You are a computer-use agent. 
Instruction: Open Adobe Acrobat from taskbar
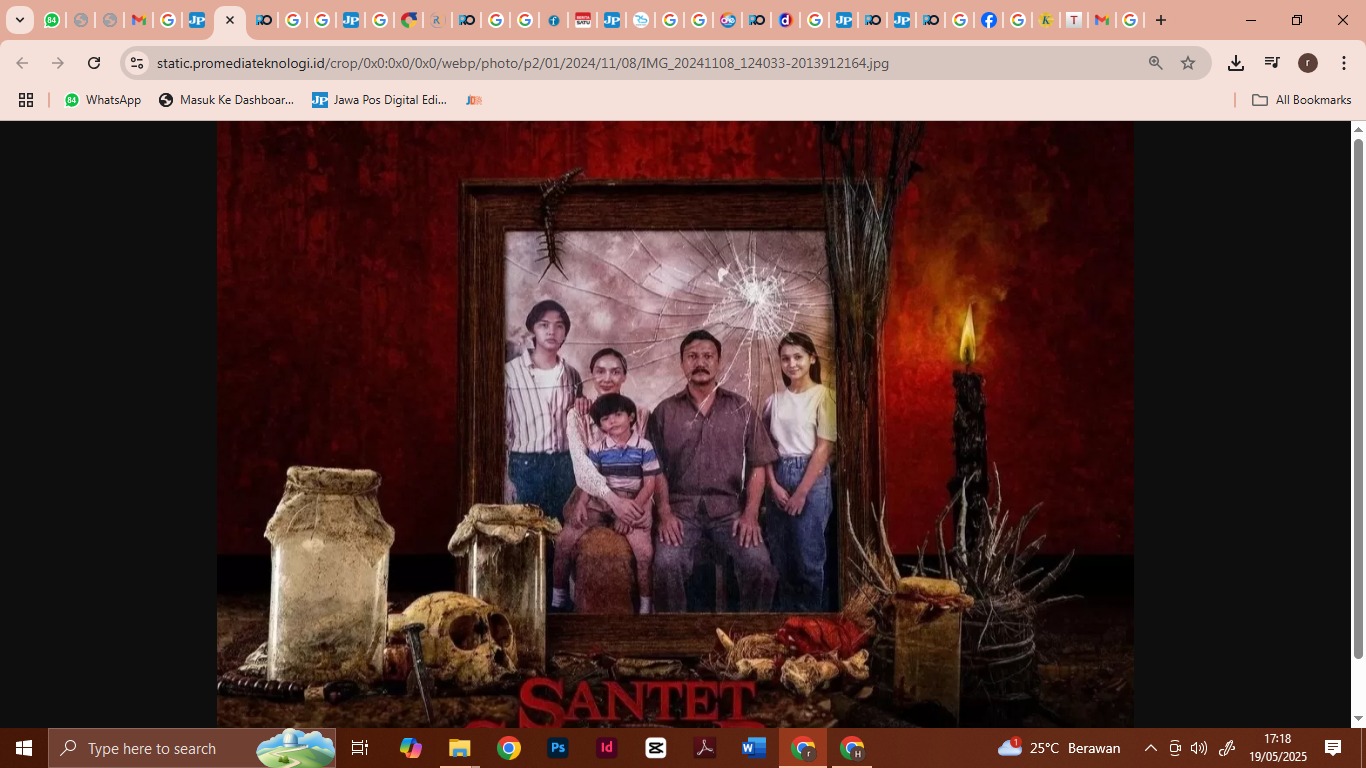(704, 748)
